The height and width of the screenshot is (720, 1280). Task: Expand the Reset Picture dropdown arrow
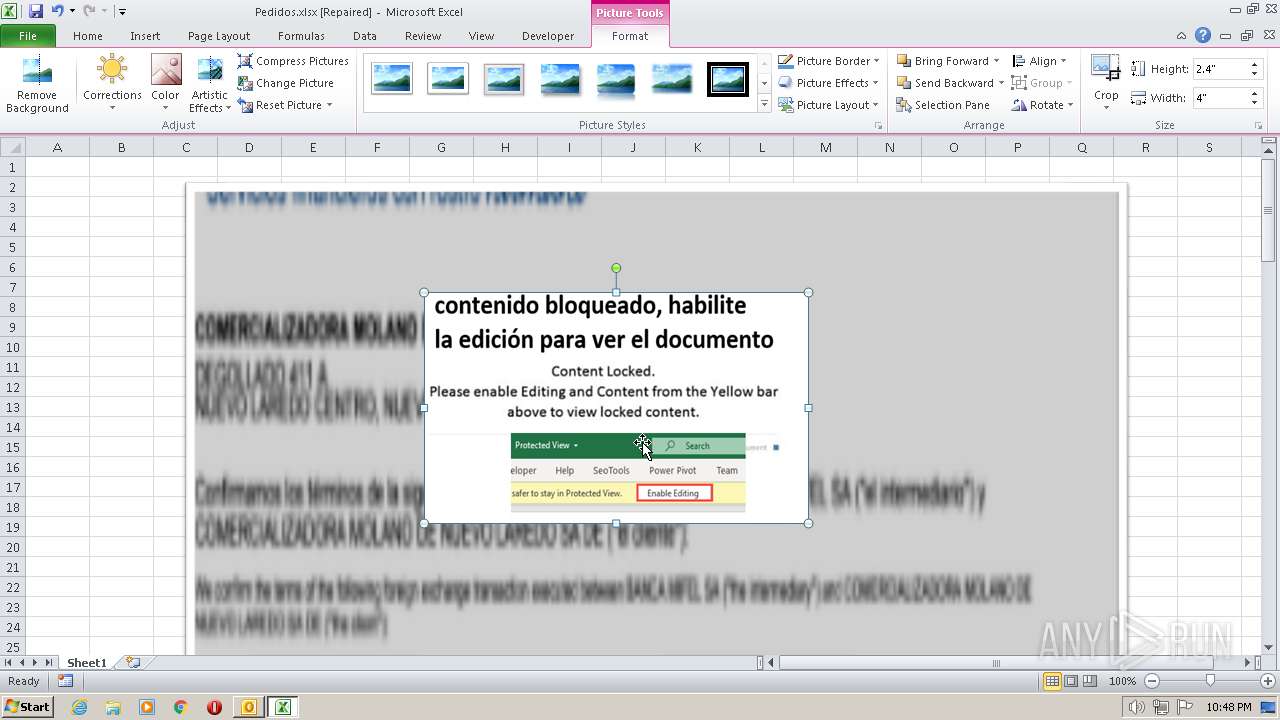click(329, 105)
